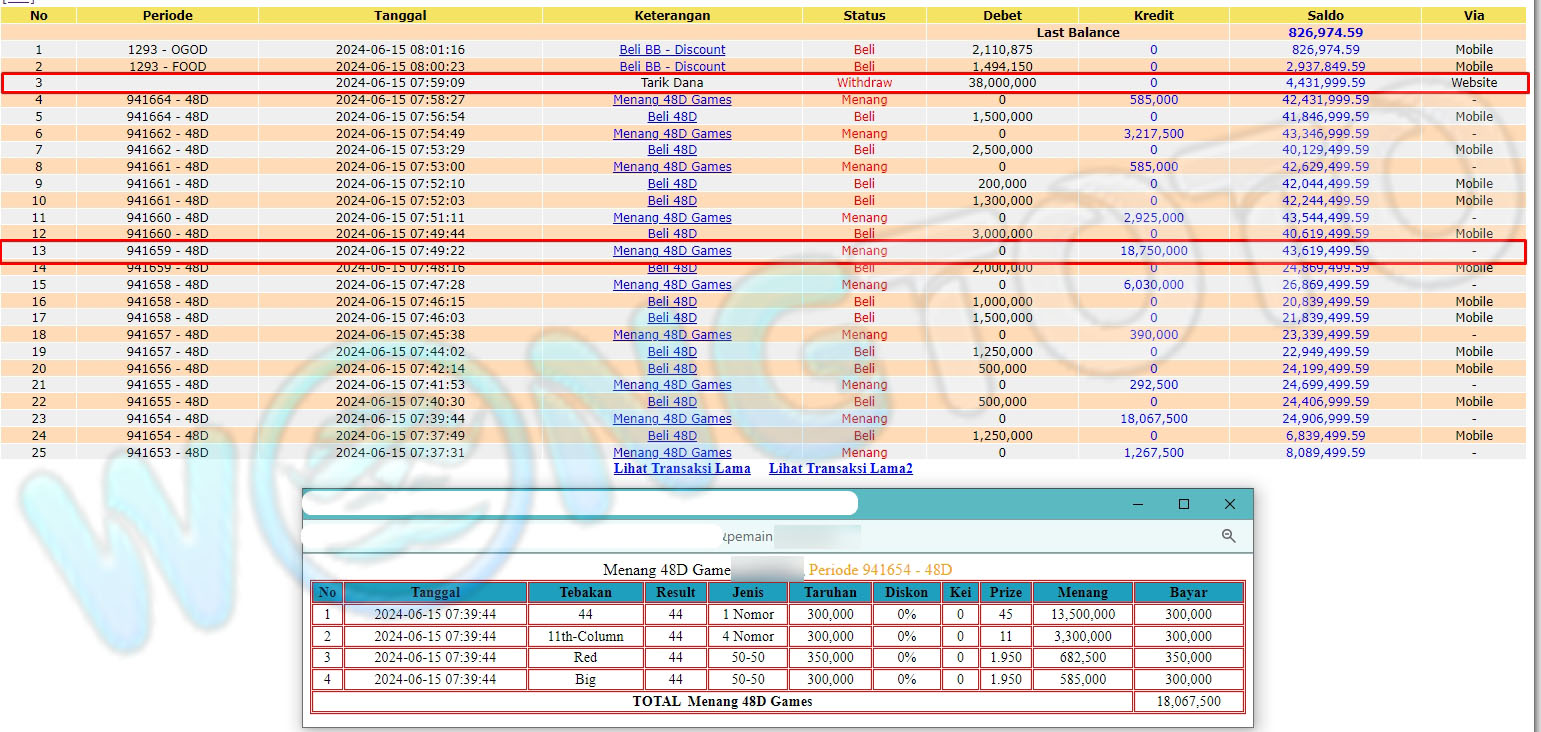Open Beli 48D link at 07:56:54
The image size is (1541, 732).
coord(672,117)
